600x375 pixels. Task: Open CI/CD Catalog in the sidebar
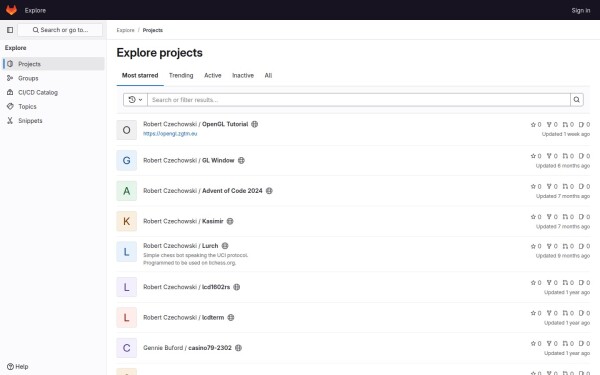pos(54,92)
